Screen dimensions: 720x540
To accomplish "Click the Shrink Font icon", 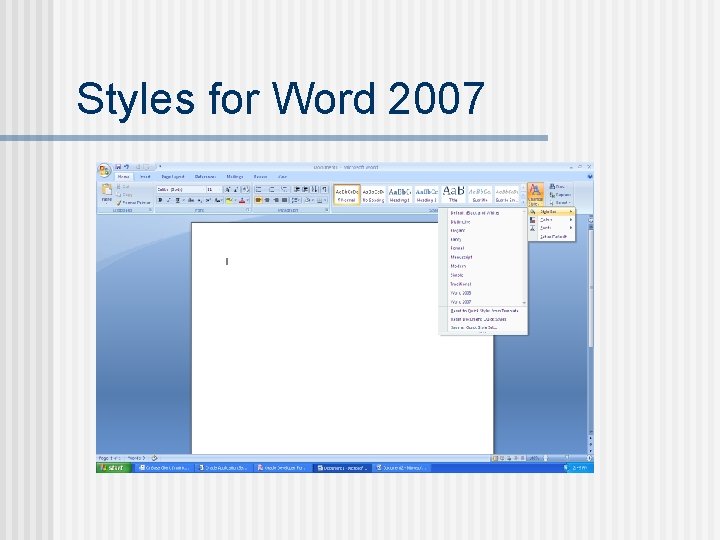I will point(236,190).
